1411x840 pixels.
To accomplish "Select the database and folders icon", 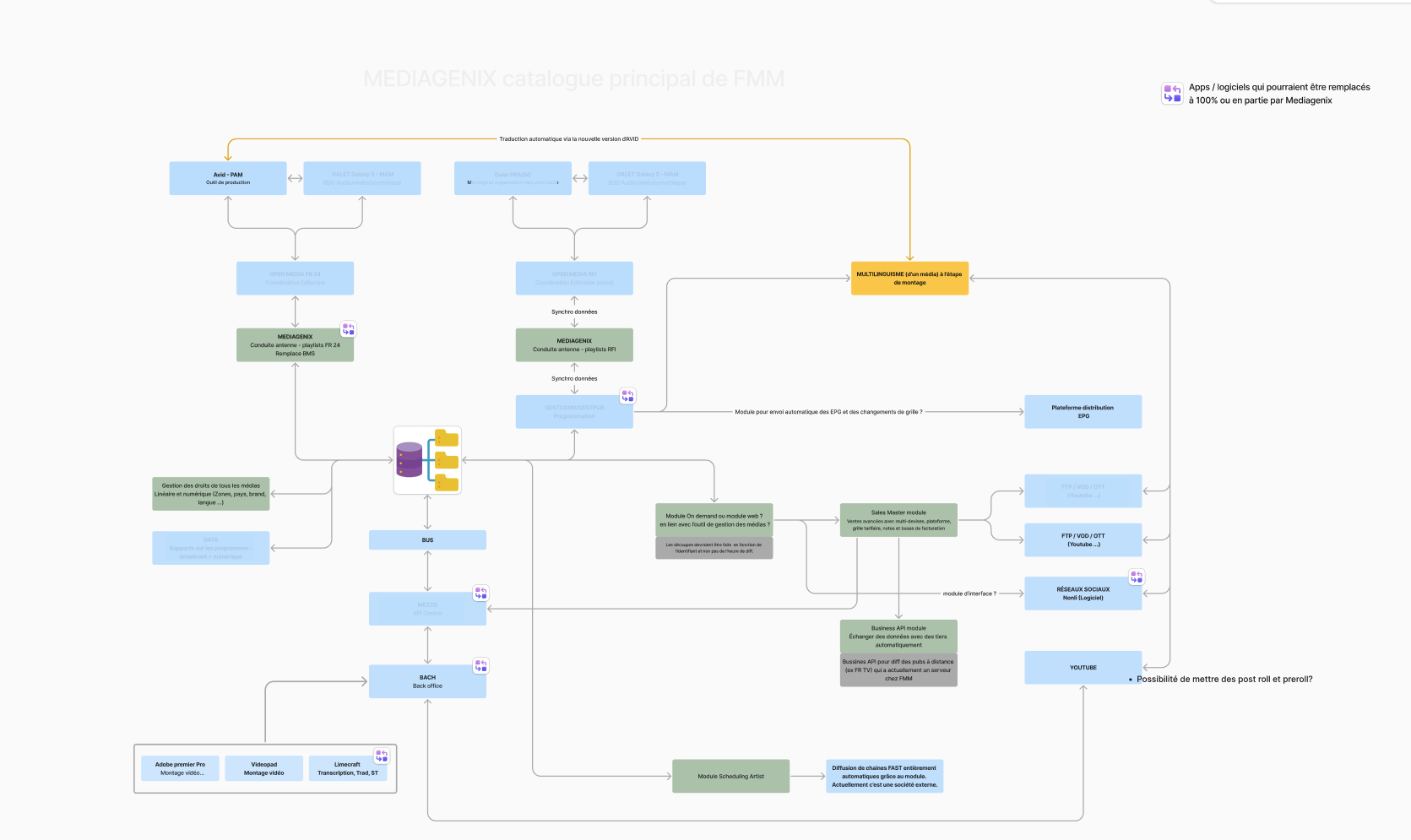I will pyautogui.click(x=427, y=460).
